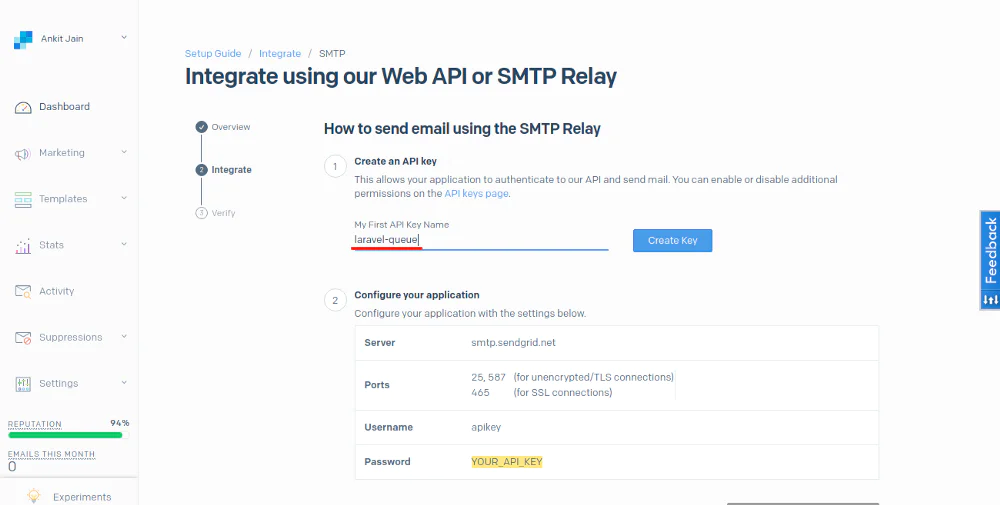Screen dimensions: 1000x505
Task: Click the Settings sliders icon
Action: [23, 384]
